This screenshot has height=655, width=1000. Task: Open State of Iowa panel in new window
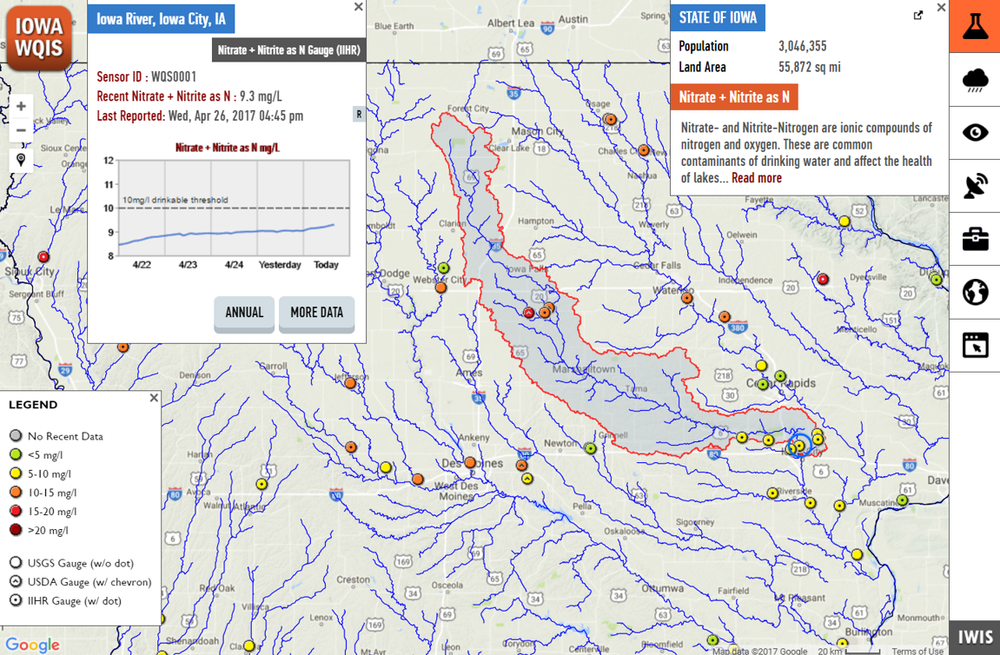click(918, 15)
